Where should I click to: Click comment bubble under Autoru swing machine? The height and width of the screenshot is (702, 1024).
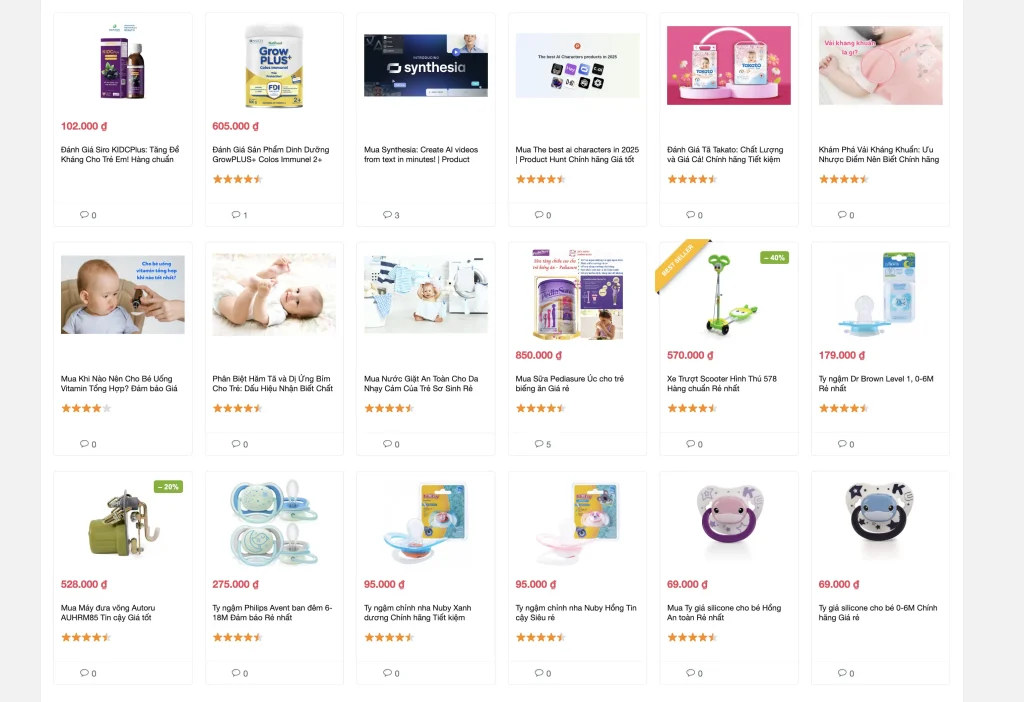tap(84, 673)
